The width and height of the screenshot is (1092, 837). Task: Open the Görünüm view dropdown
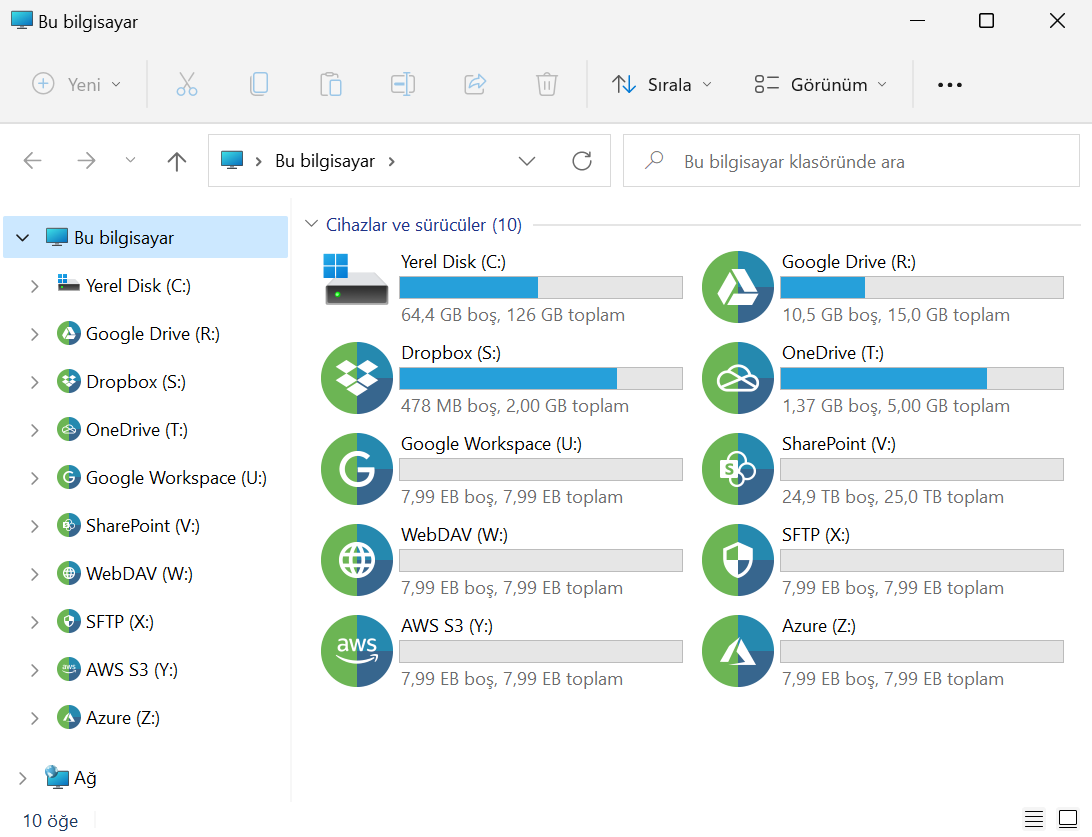(x=820, y=84)
